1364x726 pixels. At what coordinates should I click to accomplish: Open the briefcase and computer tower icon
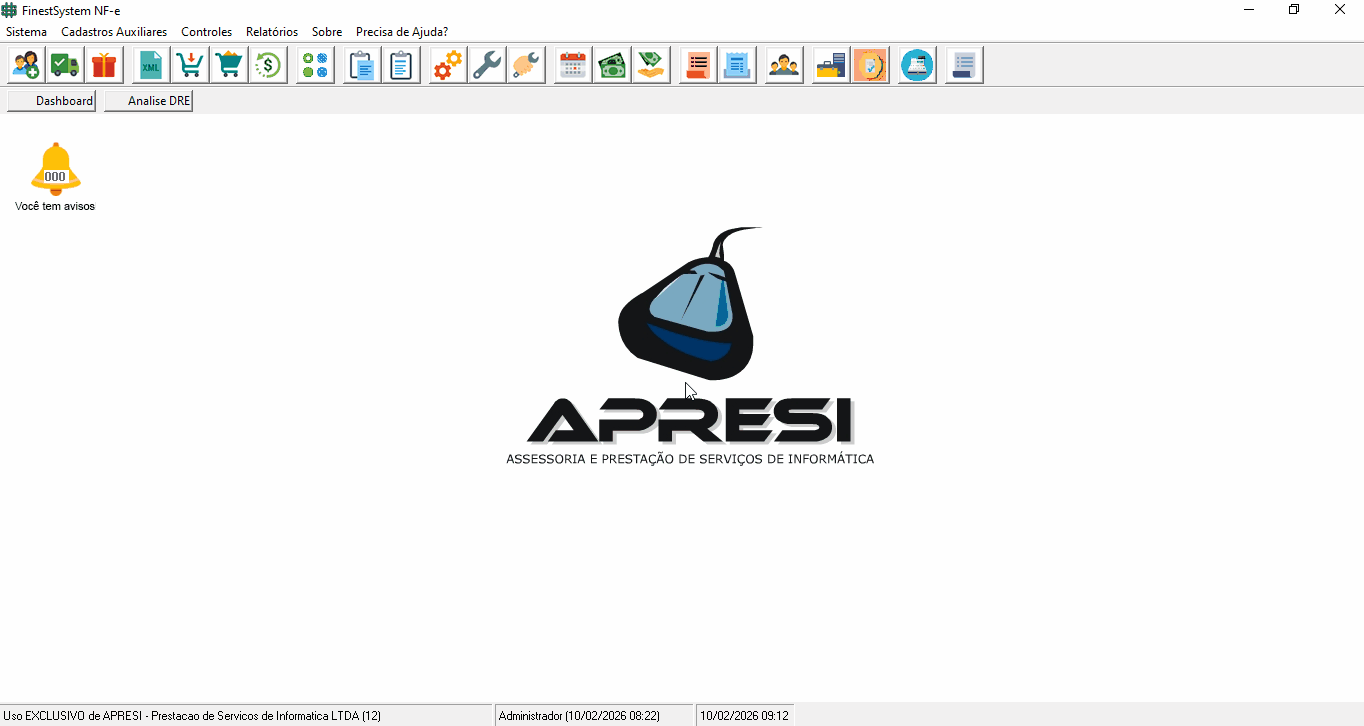(830, 66)
